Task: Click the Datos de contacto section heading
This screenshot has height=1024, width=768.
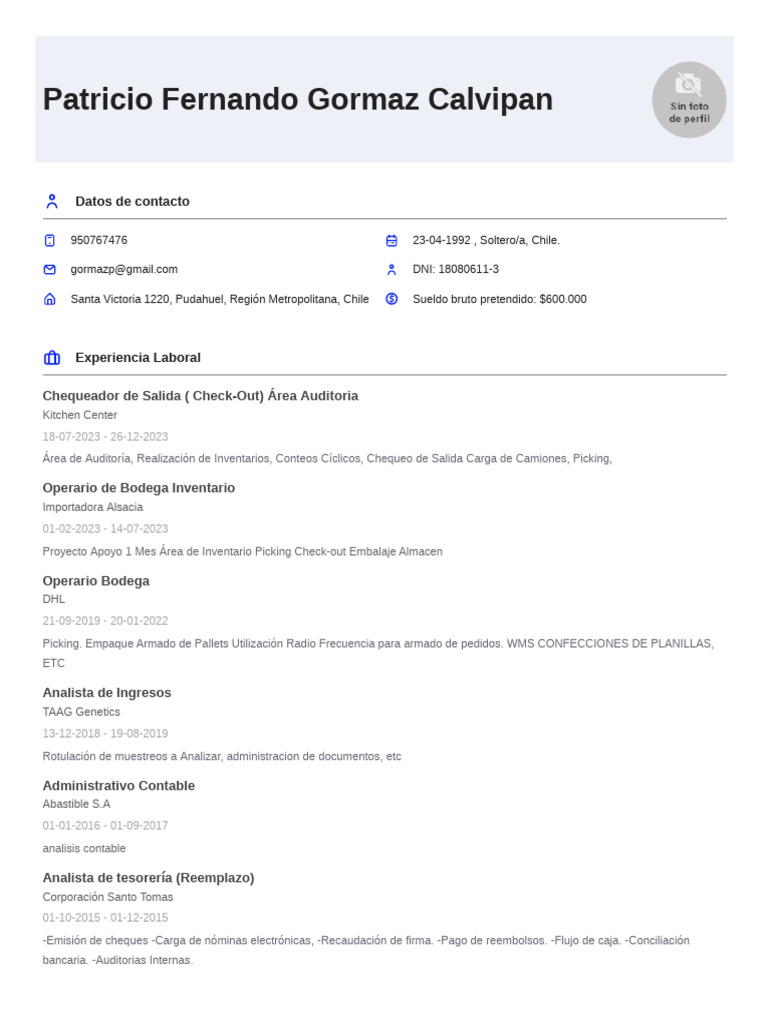Action: 132,201
